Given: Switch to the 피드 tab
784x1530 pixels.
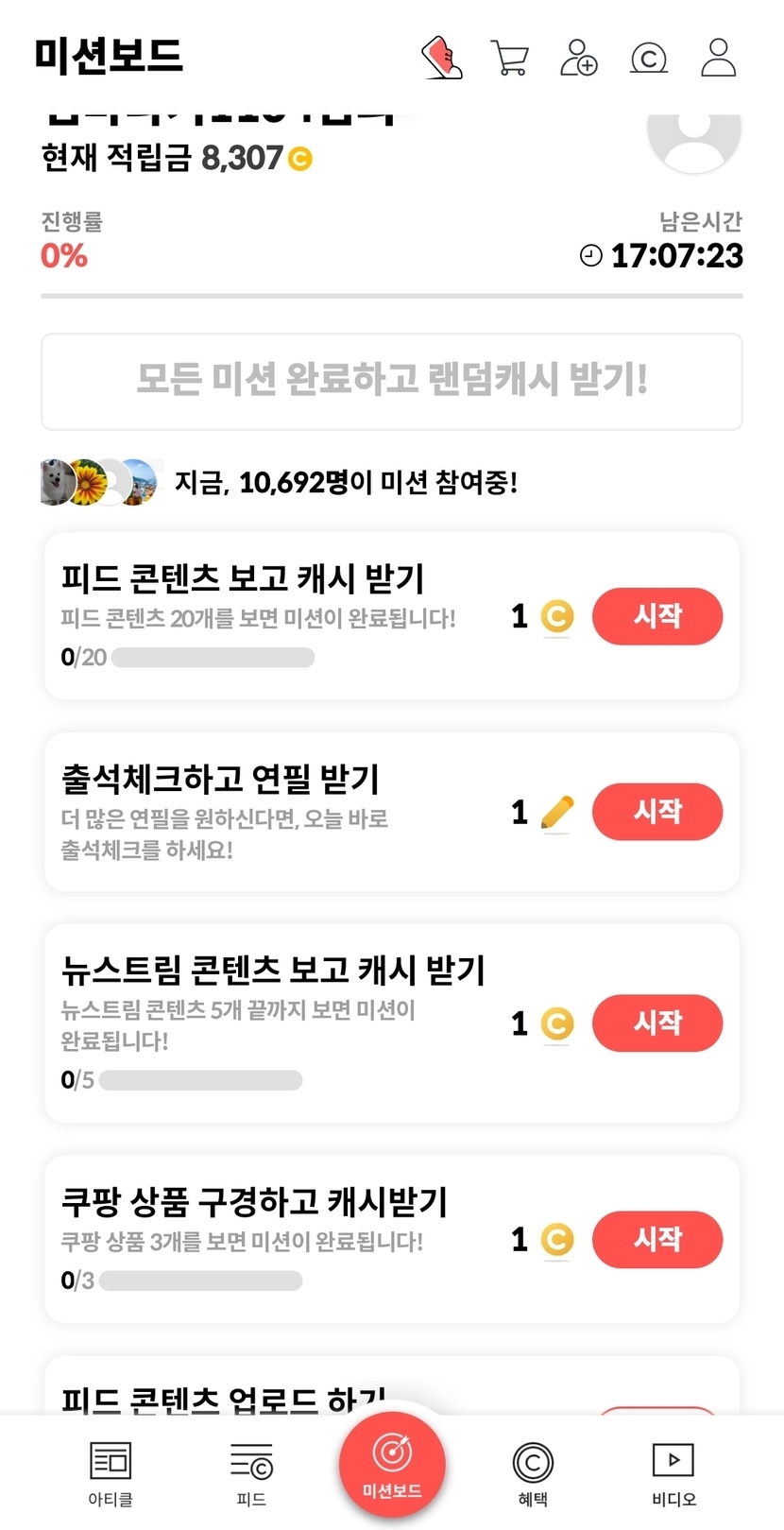Looking at the screenshot, I should (251, 1473).
